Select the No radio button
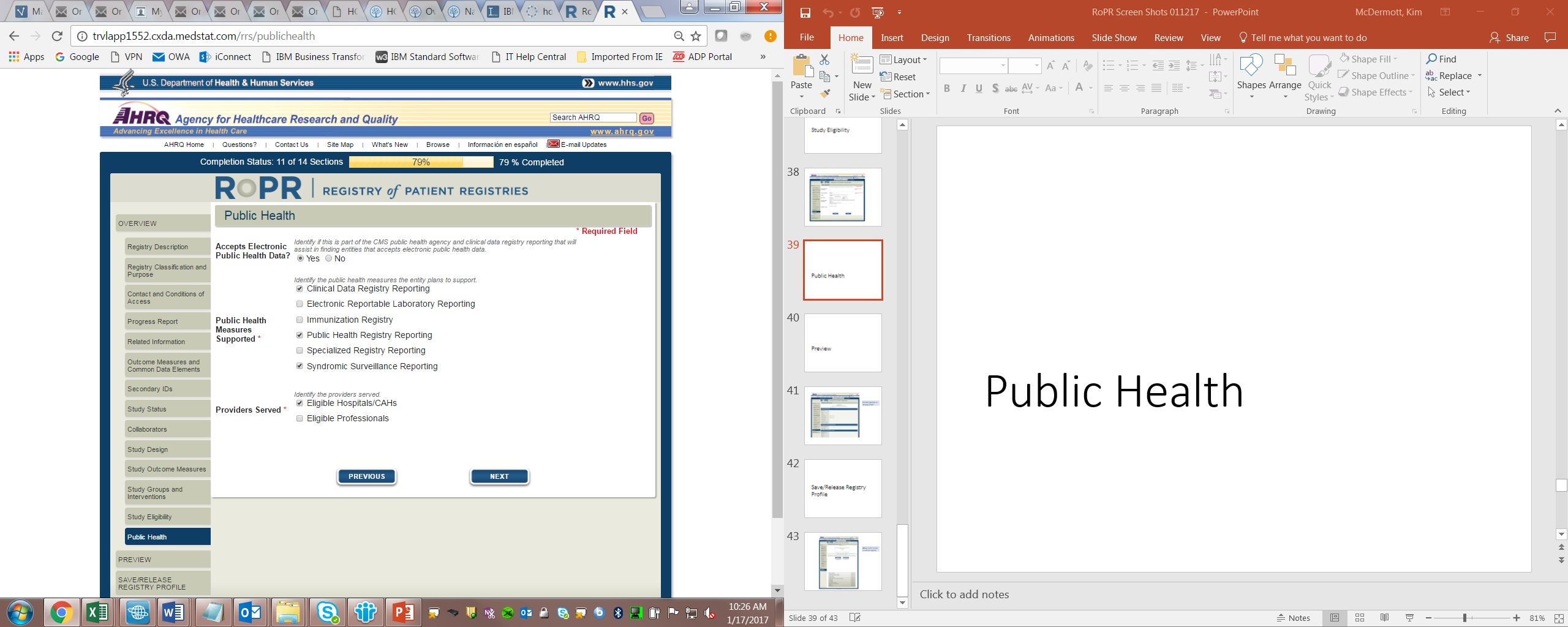 pos(329,258)
